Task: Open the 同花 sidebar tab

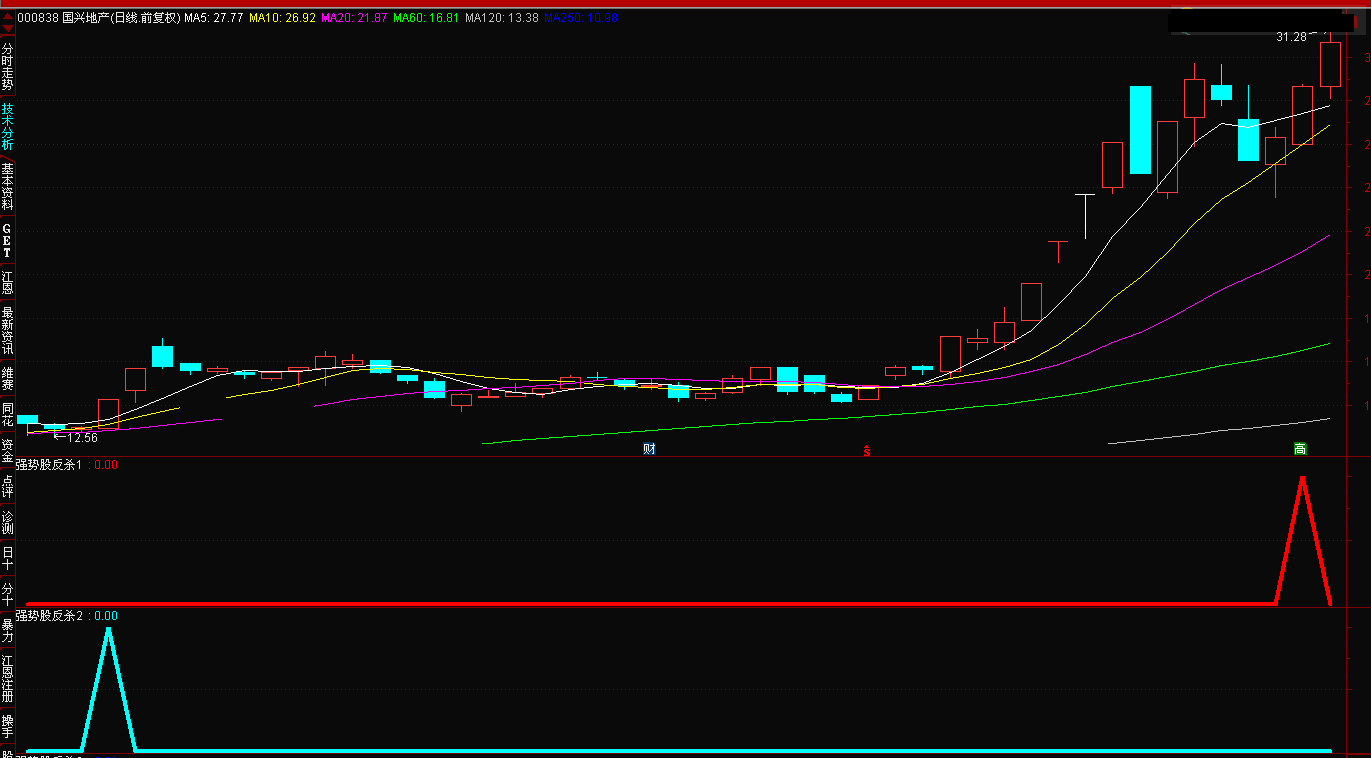Action: [x=8, y=415]
